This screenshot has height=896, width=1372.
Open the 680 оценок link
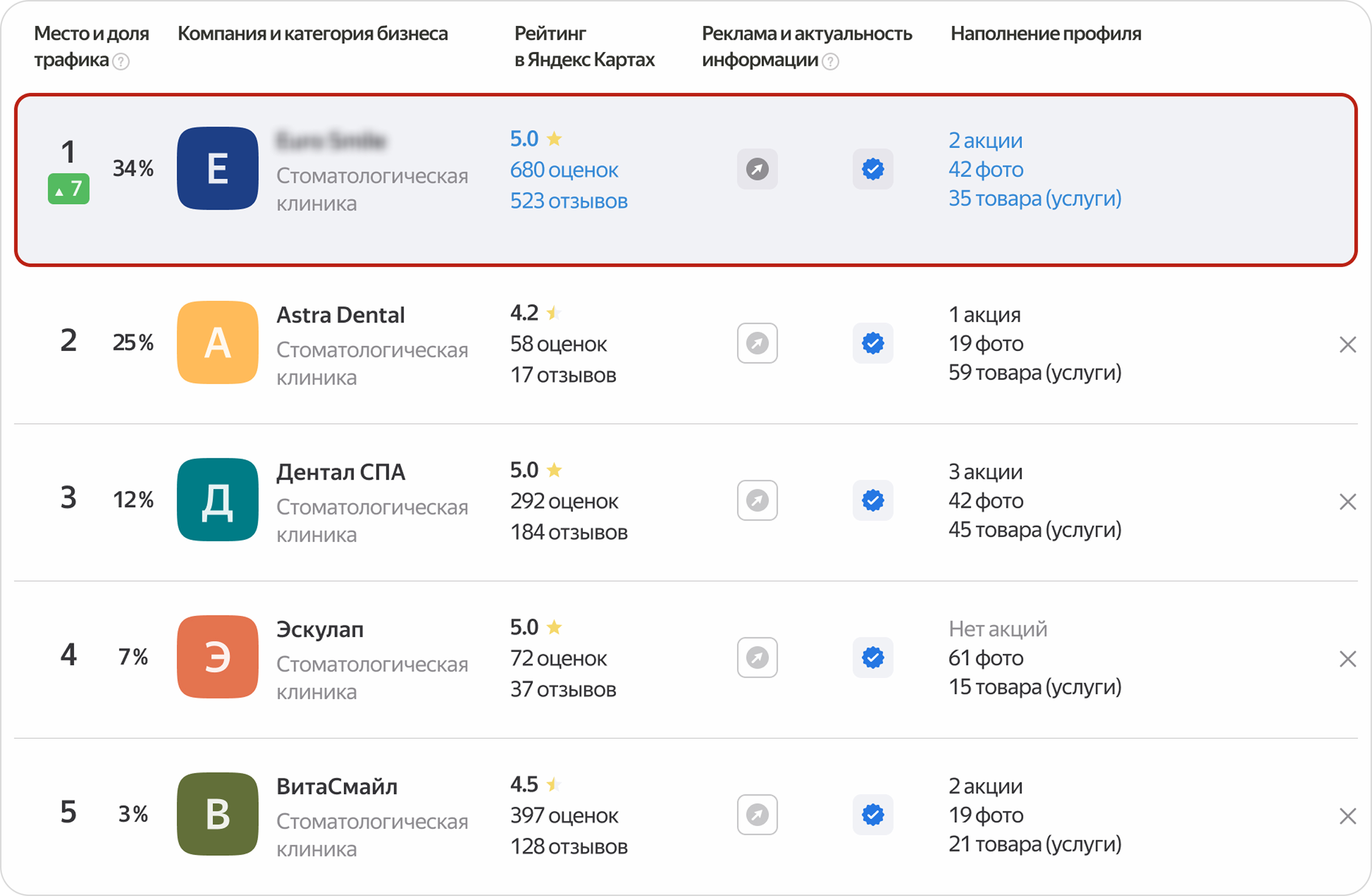(563, 170)
